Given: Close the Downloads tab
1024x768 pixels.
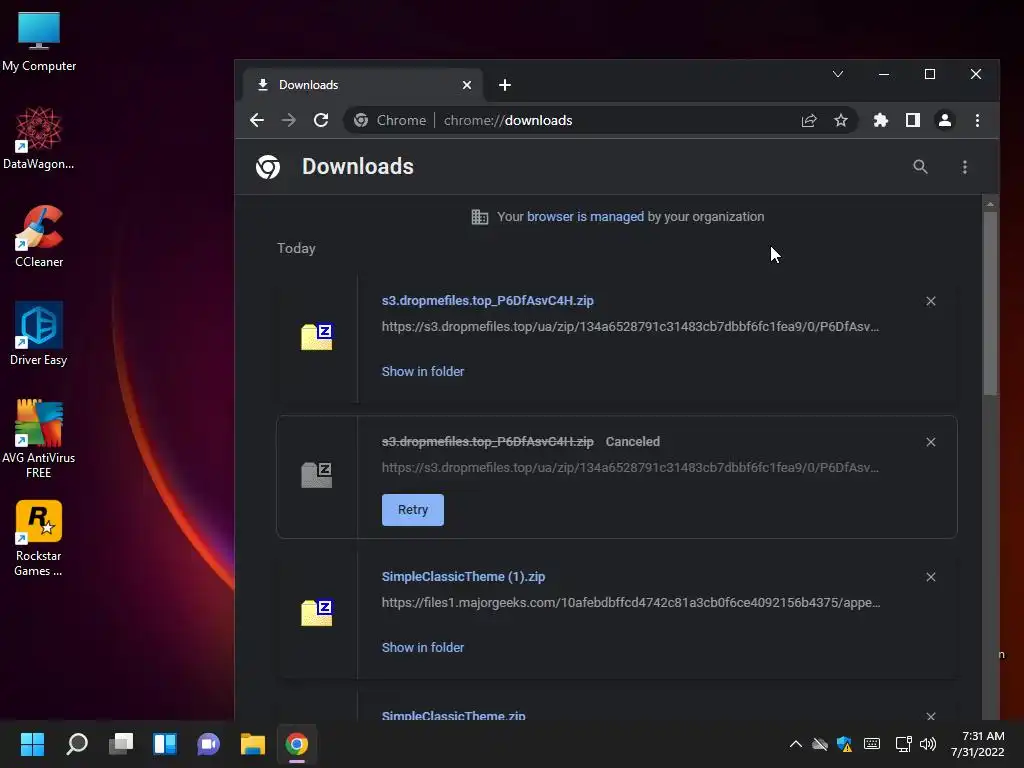Looking at the screenshot, I should point(467,85).
